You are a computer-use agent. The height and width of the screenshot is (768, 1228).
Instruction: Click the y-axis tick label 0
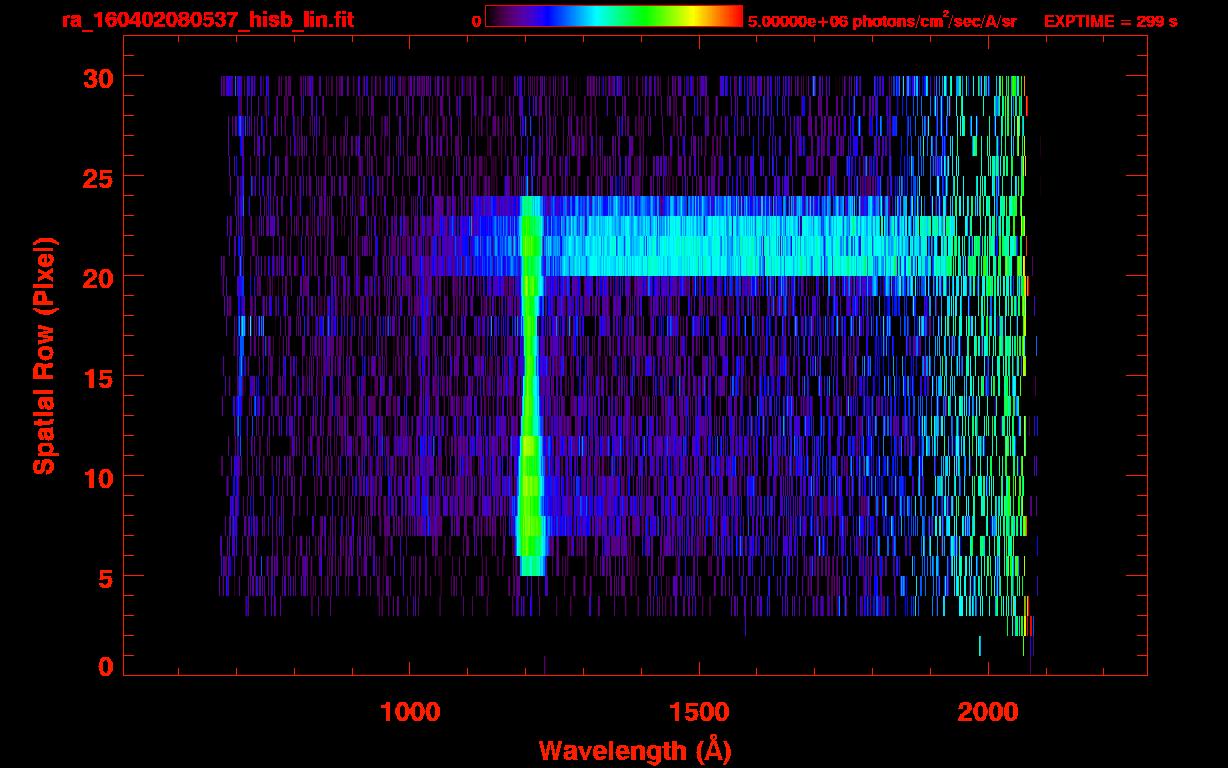pos(104,667)
